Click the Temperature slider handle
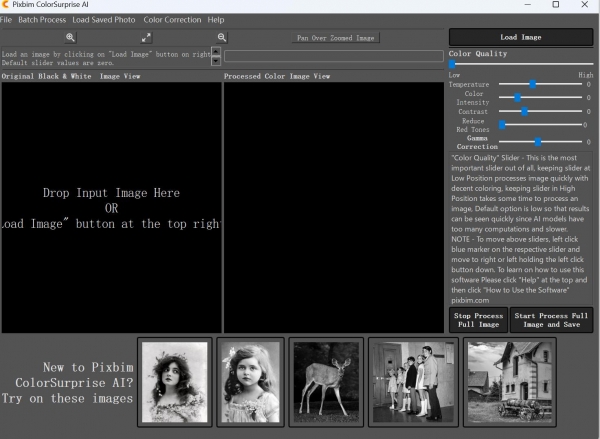Viewport: 600px width, 439px height. click(532, 84)
